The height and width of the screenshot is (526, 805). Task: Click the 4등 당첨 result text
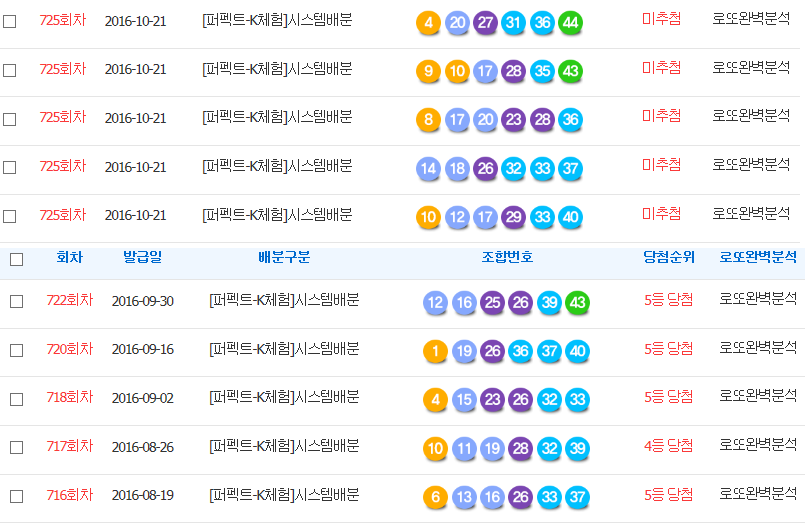tap(668, 446)
